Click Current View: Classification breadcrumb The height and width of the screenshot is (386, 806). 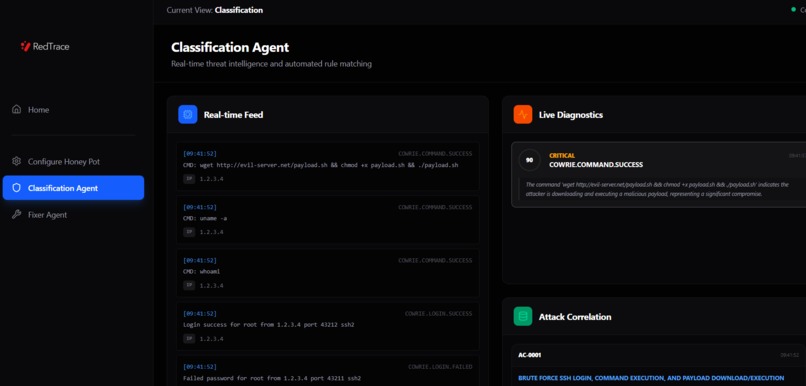point(214,10)
